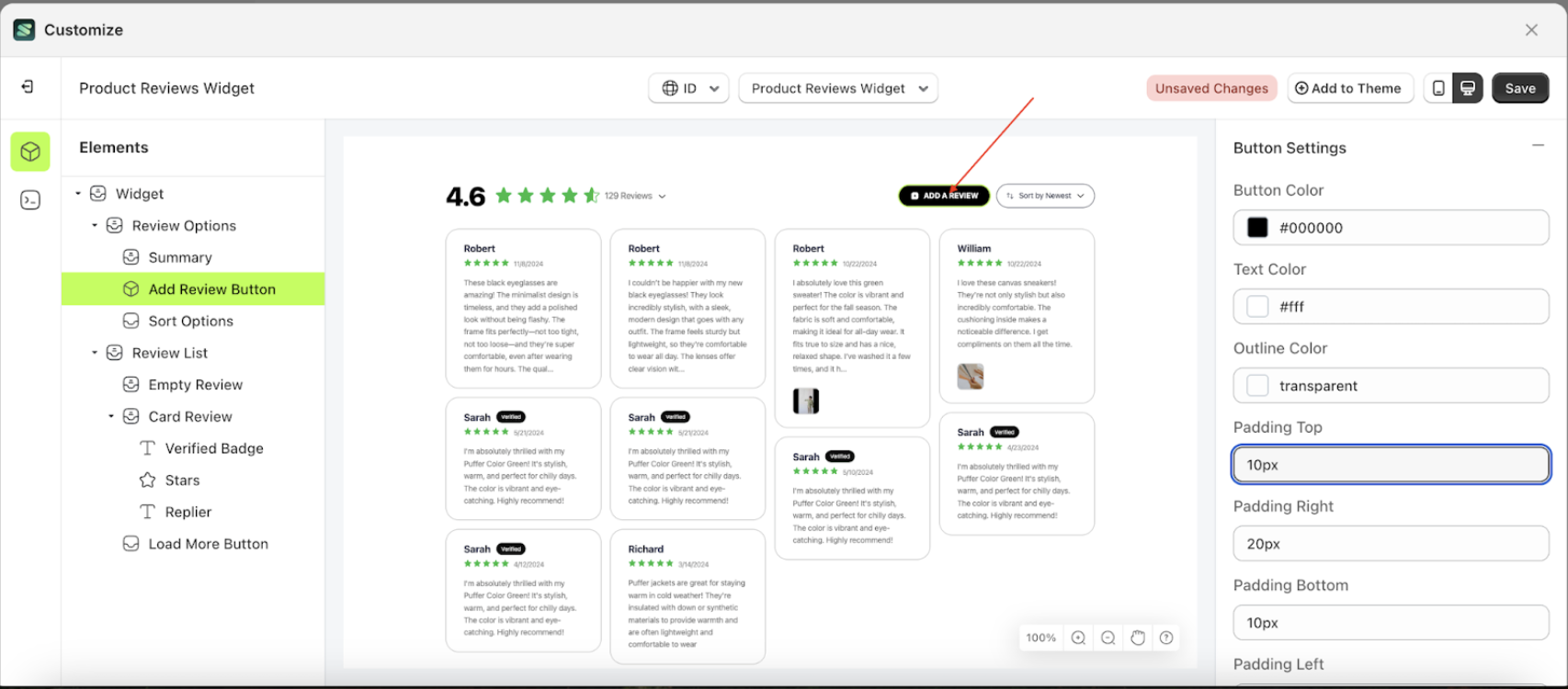Click the zoom in magnifier icon
The height and width of the screenshot is (689, 1568).
(1078, 638)
